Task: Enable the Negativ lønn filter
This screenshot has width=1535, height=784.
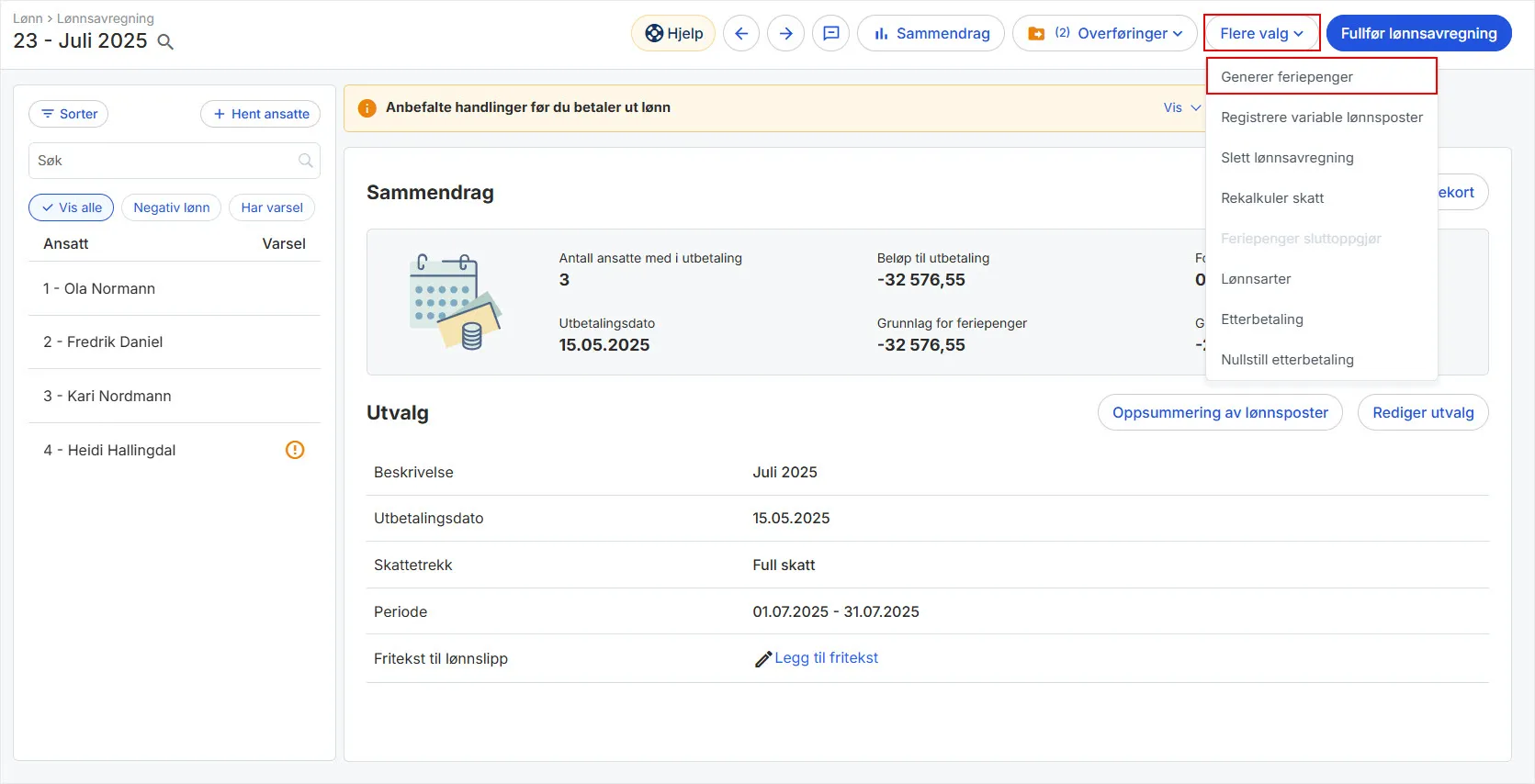Action: [171, 207]
